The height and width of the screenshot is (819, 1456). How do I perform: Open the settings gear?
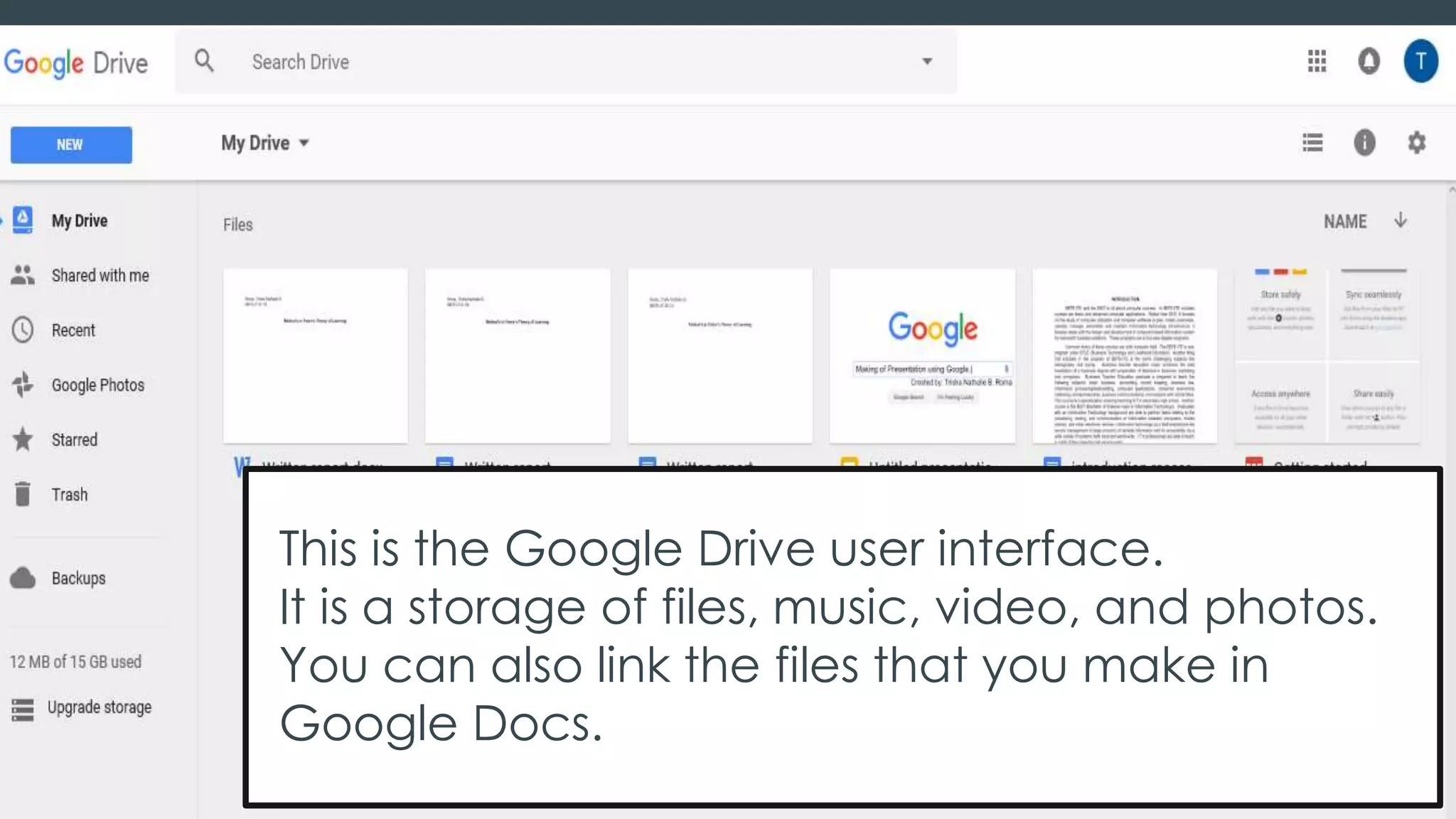[x=1417, y=143]
